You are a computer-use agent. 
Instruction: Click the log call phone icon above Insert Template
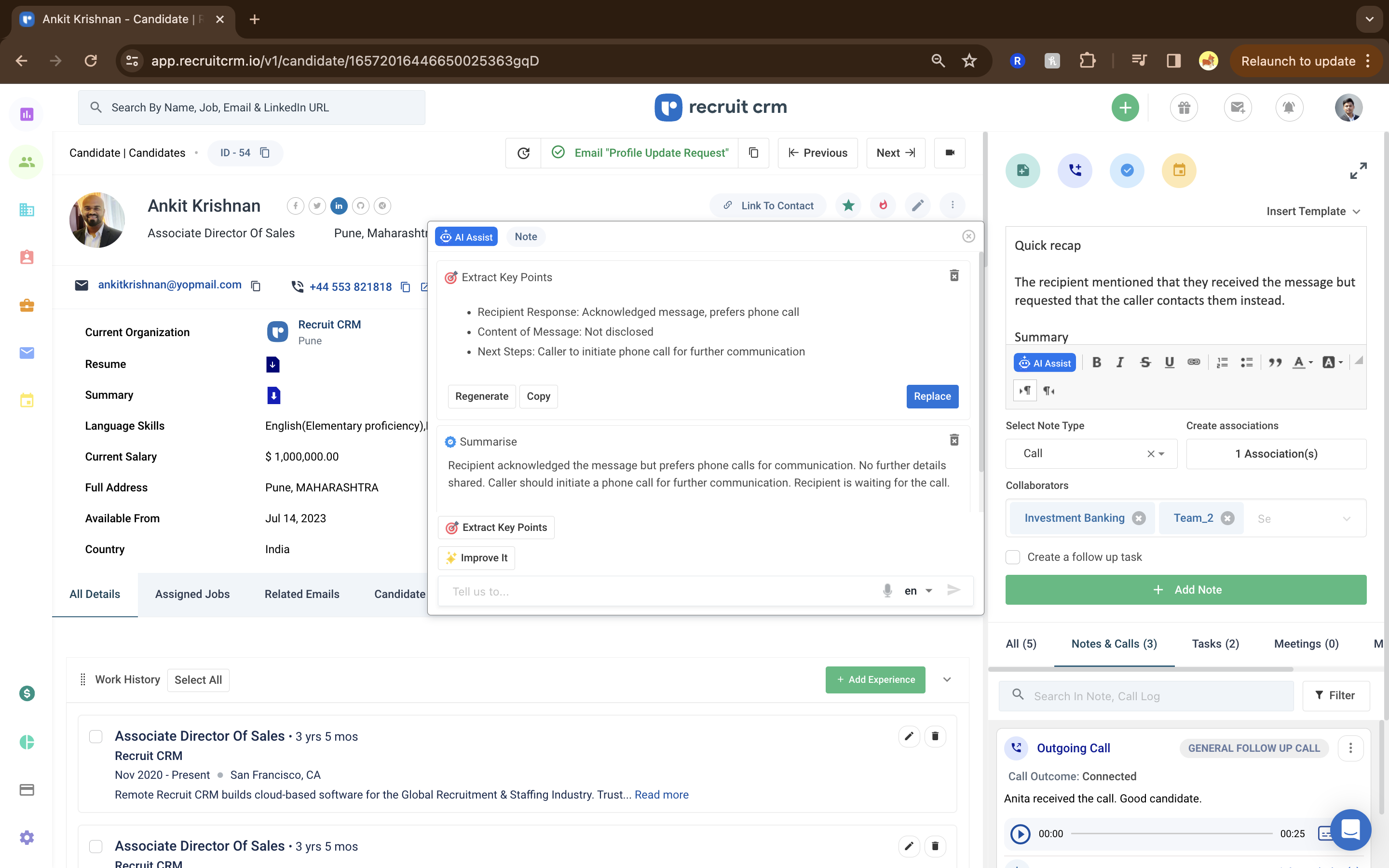click(x=1075, y=170)
